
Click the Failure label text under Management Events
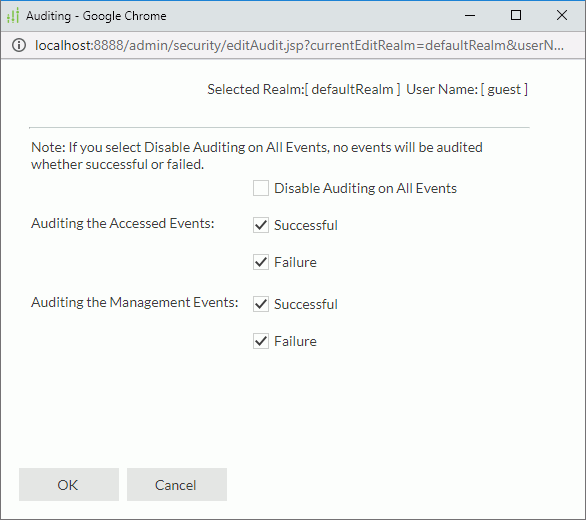[x=295, y=341]
